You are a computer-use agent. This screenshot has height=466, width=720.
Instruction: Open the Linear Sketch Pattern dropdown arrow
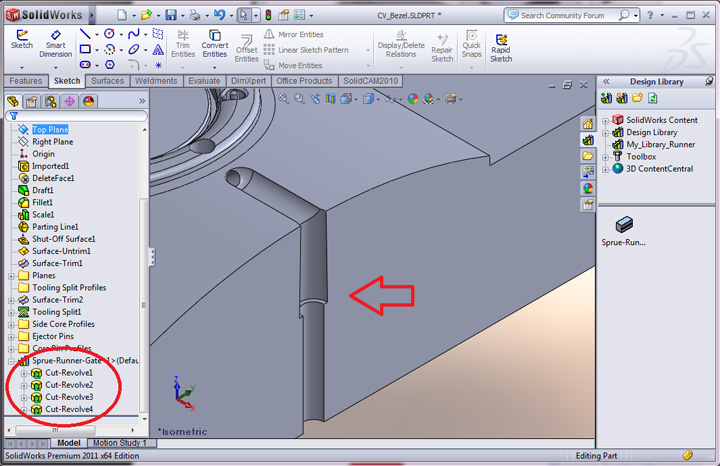(368, 50)
